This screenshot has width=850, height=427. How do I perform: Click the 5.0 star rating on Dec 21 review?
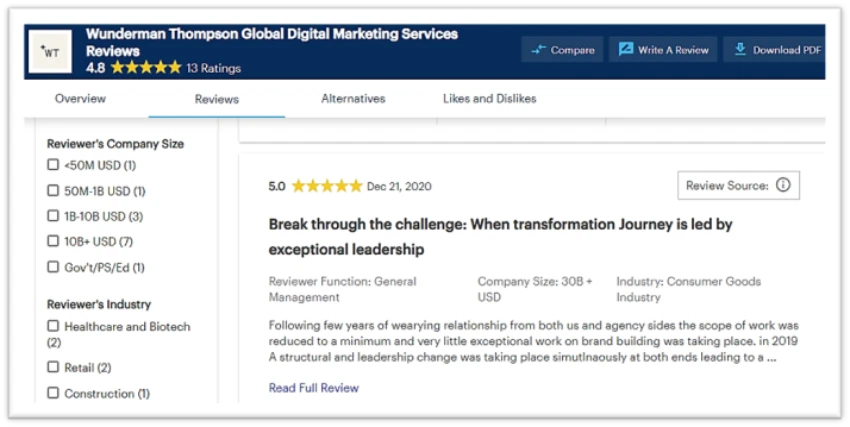[x=327, y=186]
